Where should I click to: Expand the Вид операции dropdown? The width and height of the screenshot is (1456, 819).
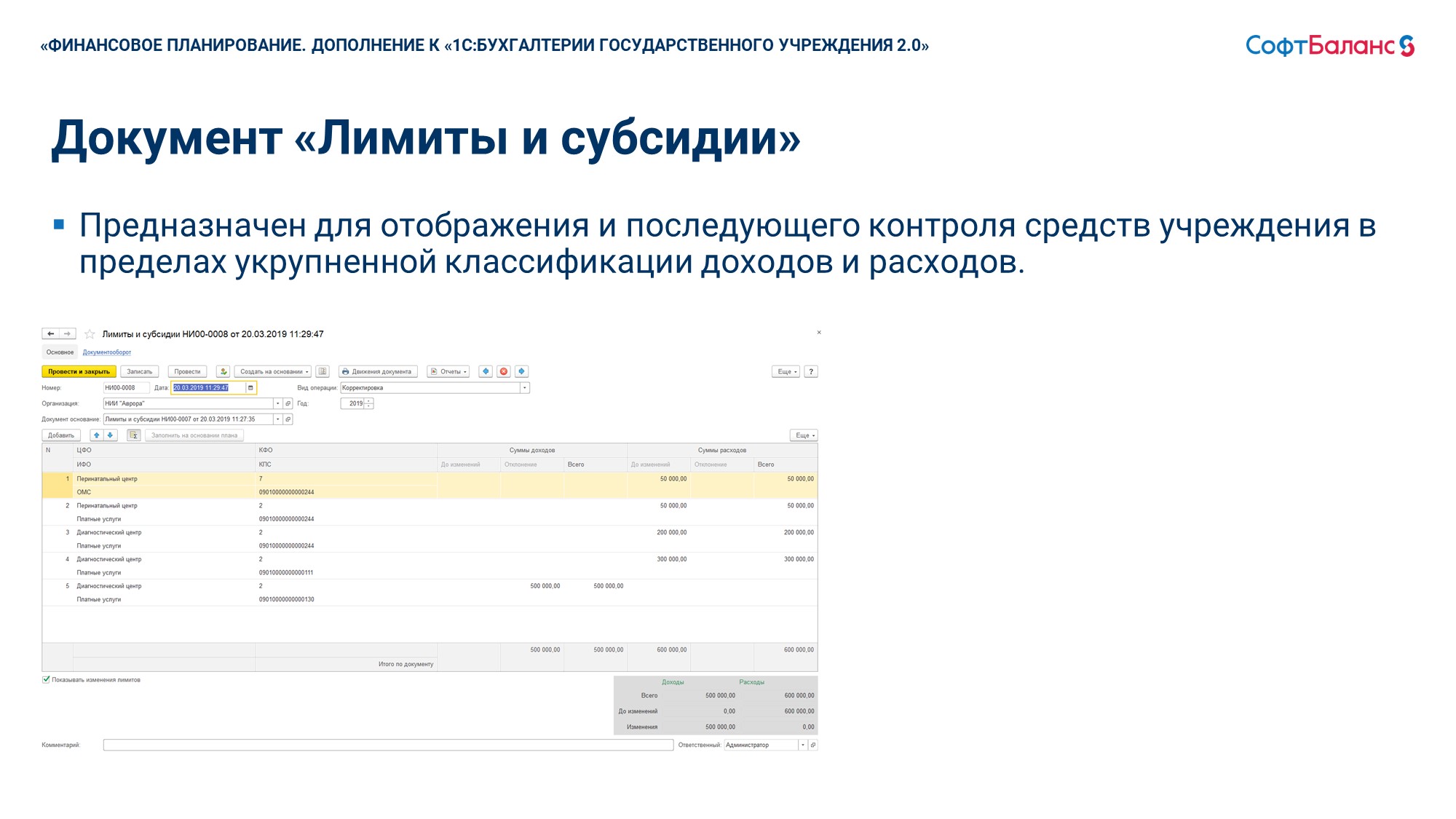524,388
